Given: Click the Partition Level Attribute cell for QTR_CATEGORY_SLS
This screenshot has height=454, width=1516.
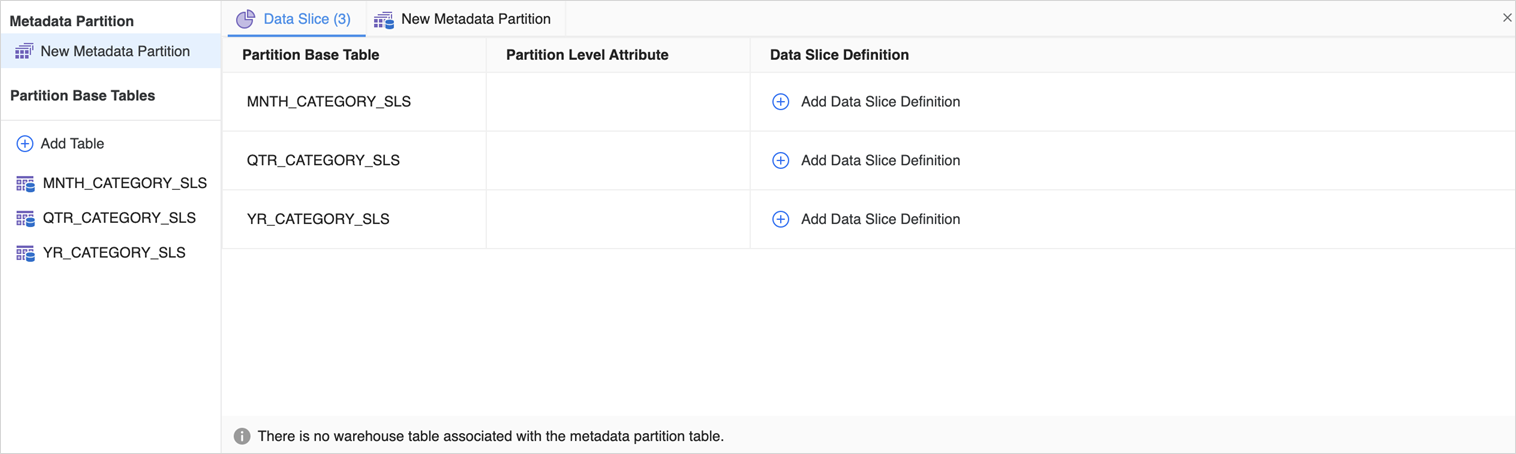Looking at the screenshot, I should [x=617, y=161].
